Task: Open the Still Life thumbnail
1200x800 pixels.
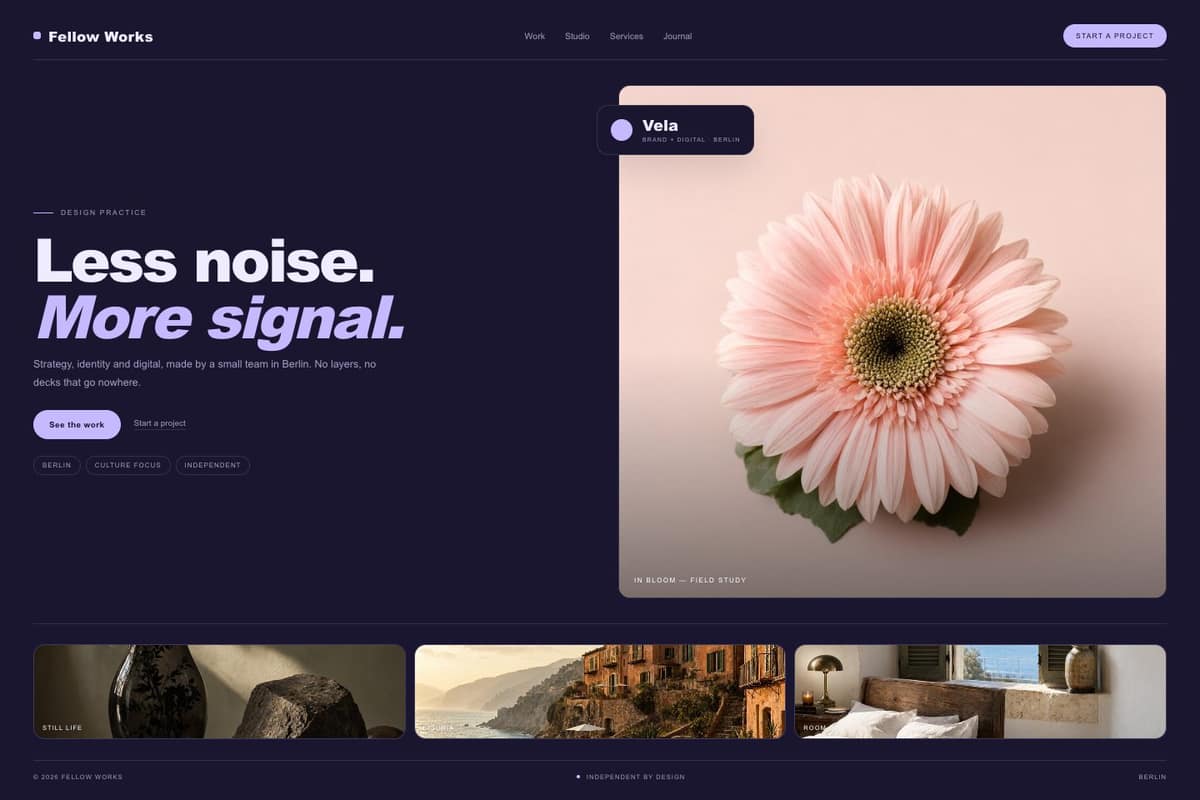Action: [220, 692]
